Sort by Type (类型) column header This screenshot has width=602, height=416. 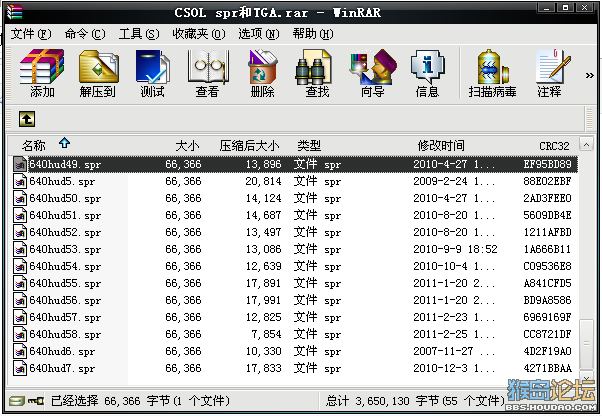point(309,146)
